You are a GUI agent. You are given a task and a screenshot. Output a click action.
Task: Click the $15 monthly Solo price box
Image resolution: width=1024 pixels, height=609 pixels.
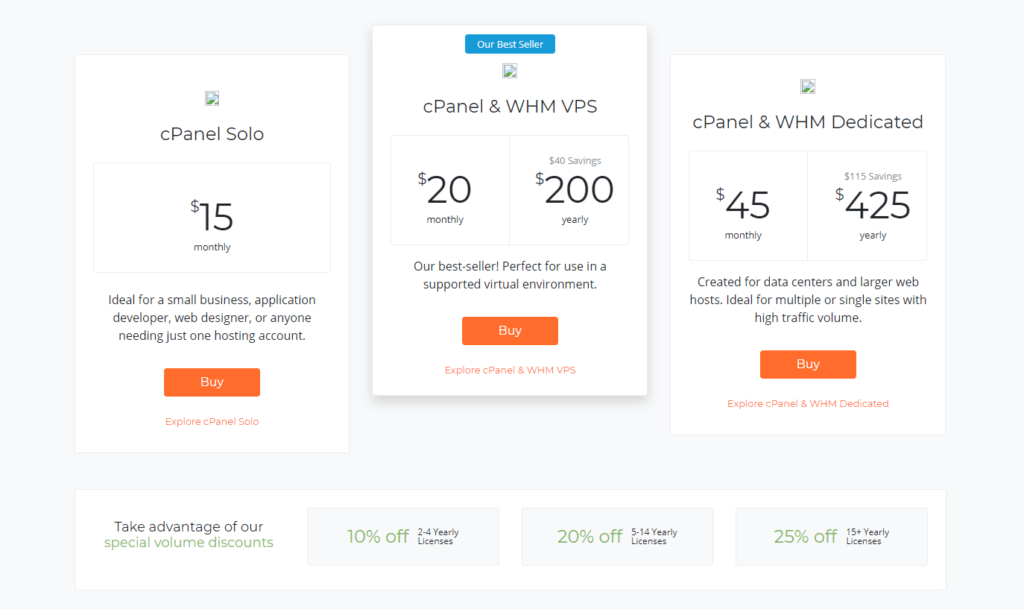pyautogui.click(x=212, y=218)
